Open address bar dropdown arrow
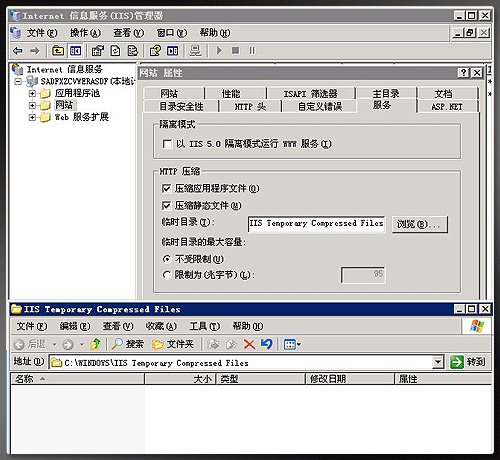Image resolution: width=500 pixels, height=460 pixels. 438,362
